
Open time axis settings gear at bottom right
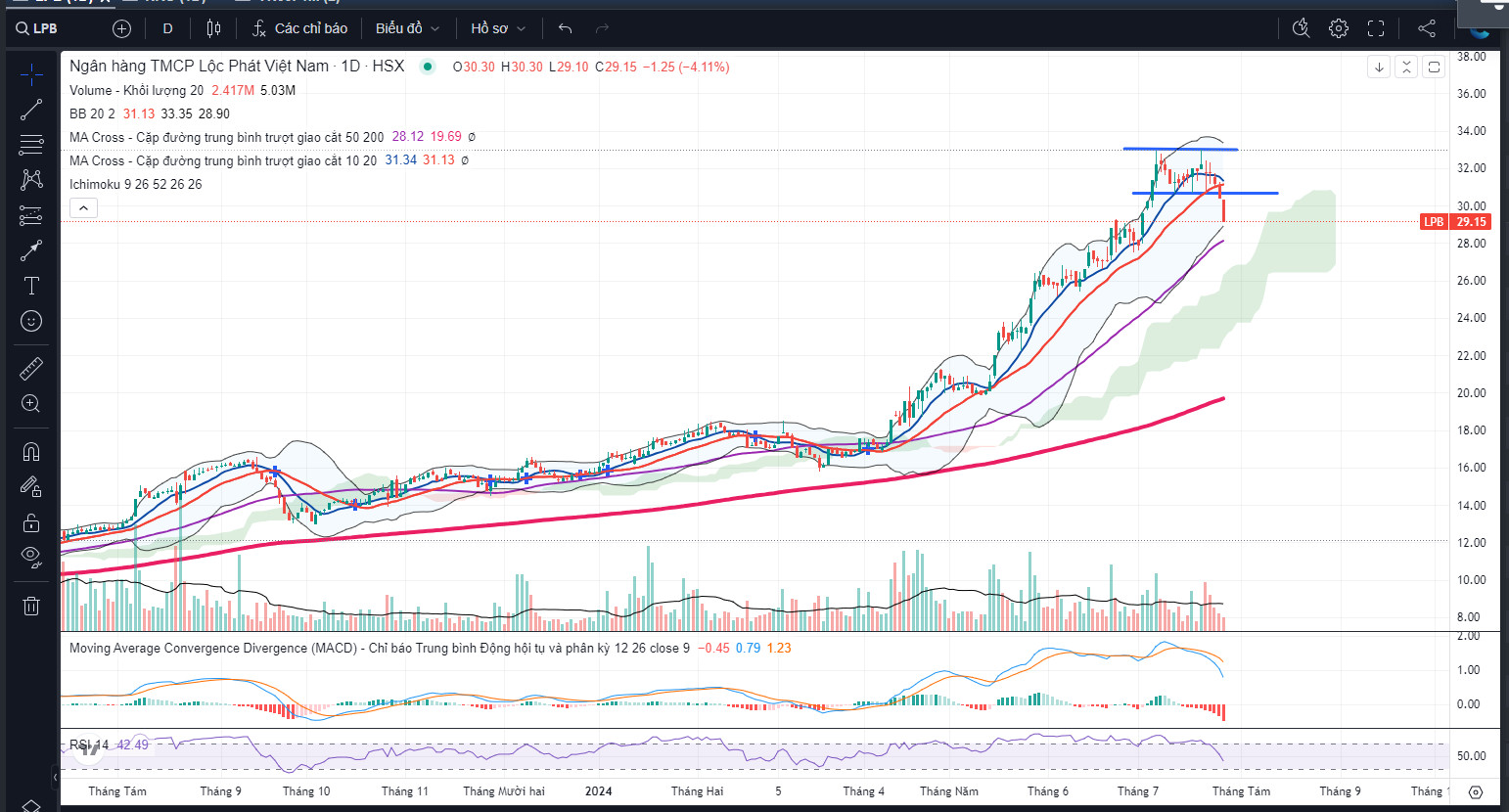coord(1476,791)
